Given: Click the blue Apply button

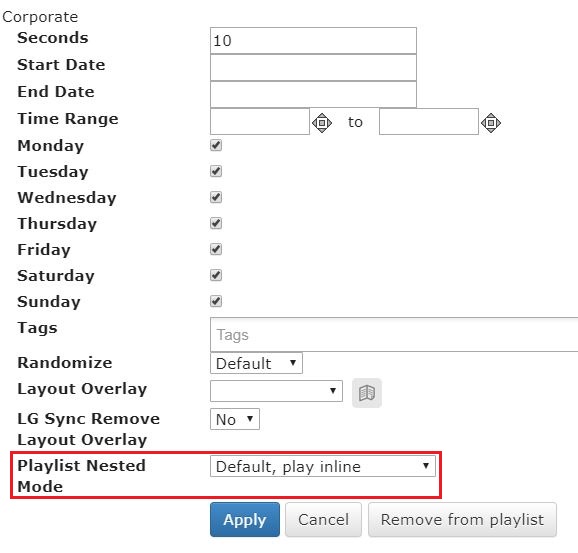Looking at the screenshot, I should pyautogui.click(x=245, y=519).
